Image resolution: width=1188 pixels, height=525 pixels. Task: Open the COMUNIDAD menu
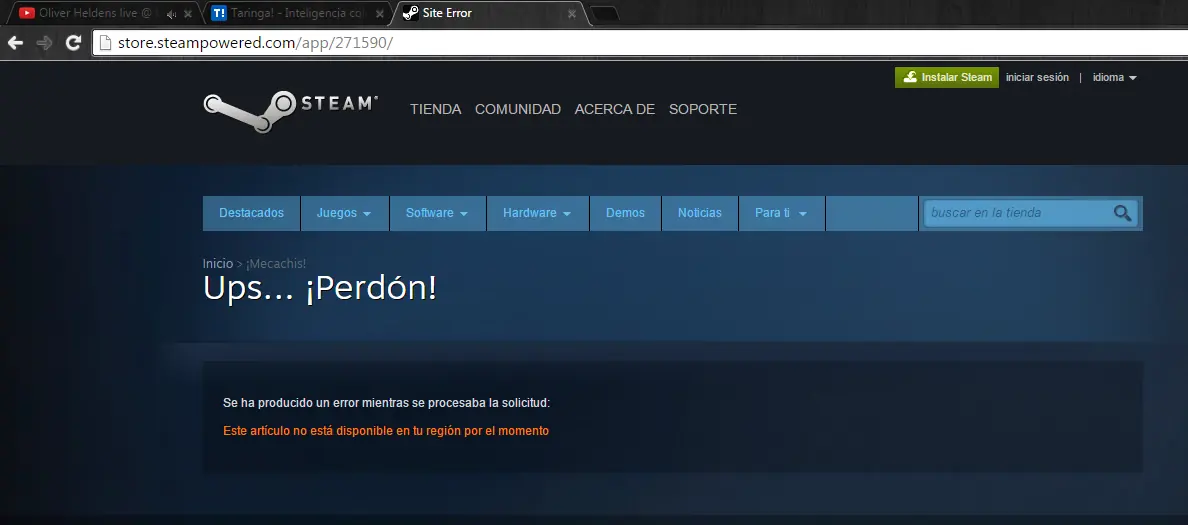point(517,109)
